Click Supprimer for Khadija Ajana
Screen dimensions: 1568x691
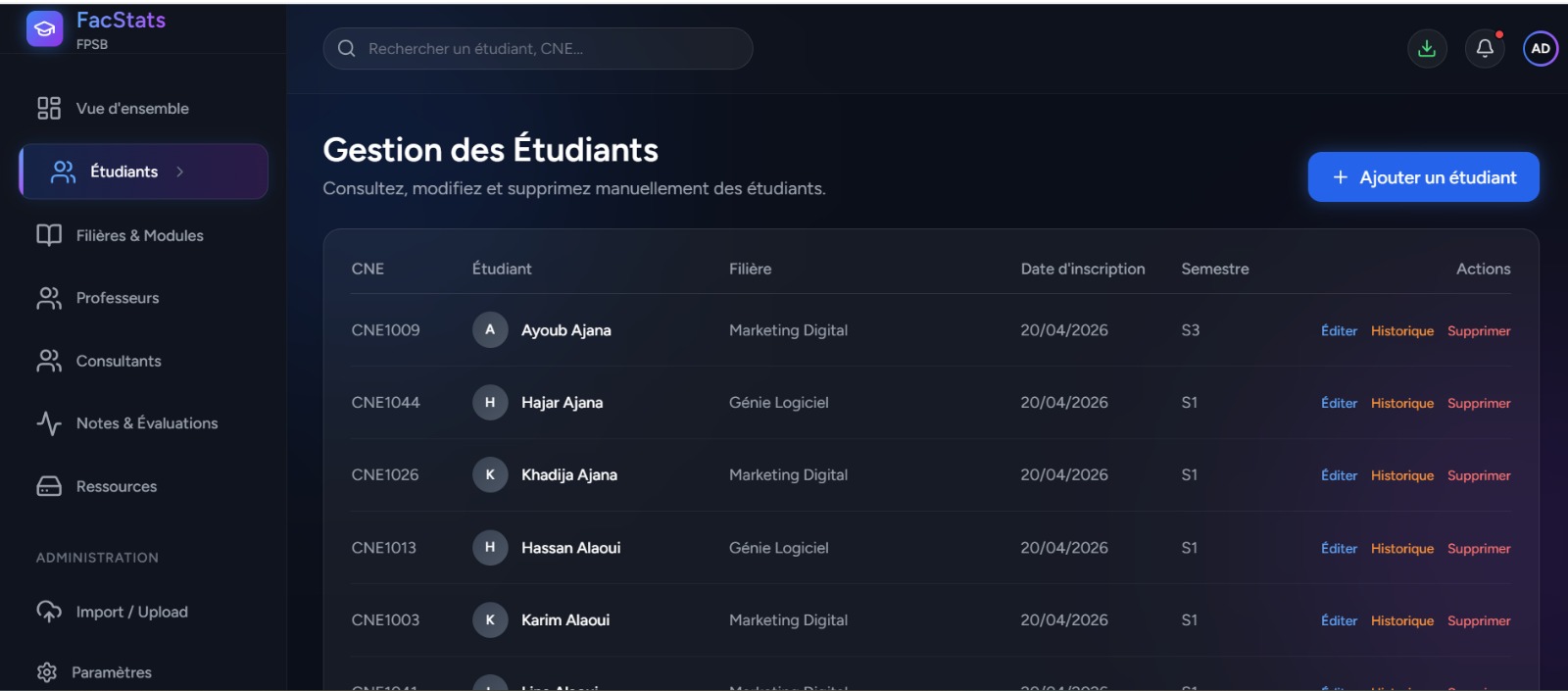coord(1479,476)
